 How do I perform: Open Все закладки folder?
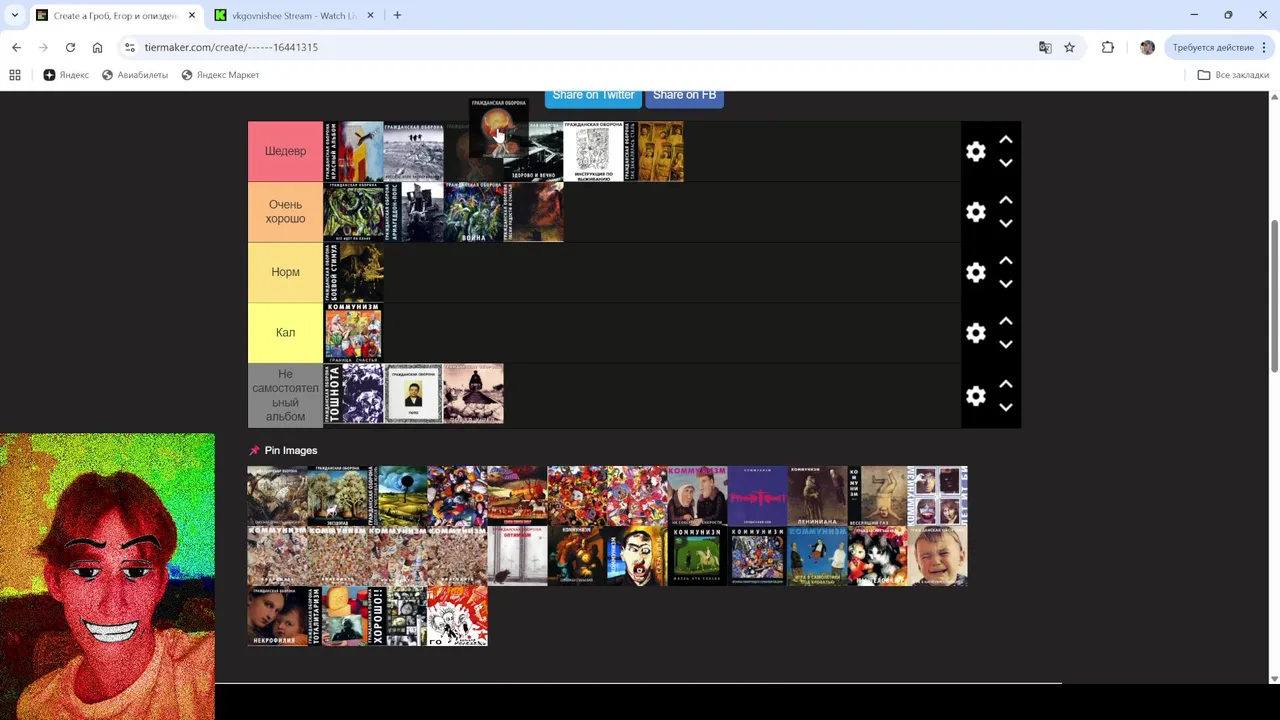[x=1233, y=75]
